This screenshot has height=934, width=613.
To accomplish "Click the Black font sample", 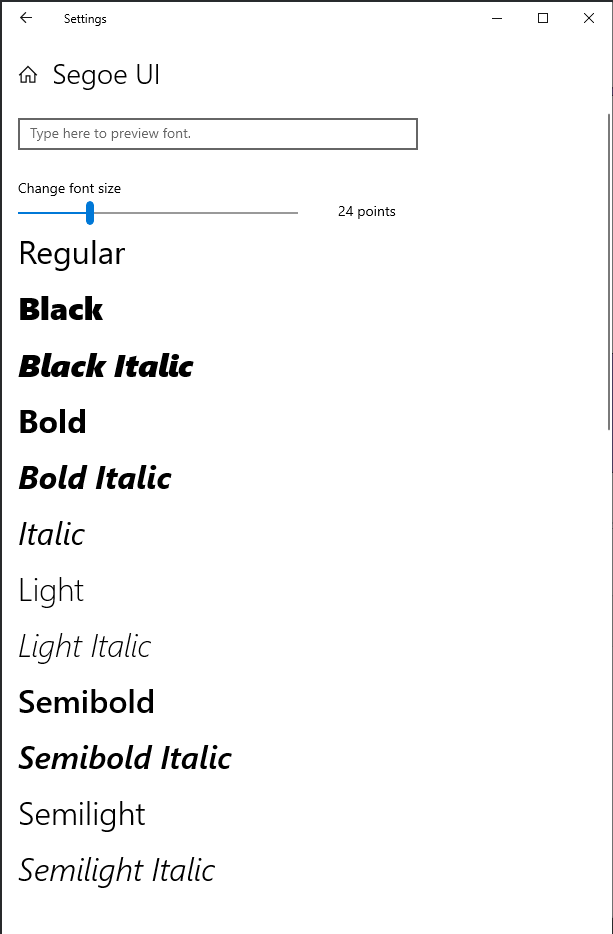I will coord(61,309).
